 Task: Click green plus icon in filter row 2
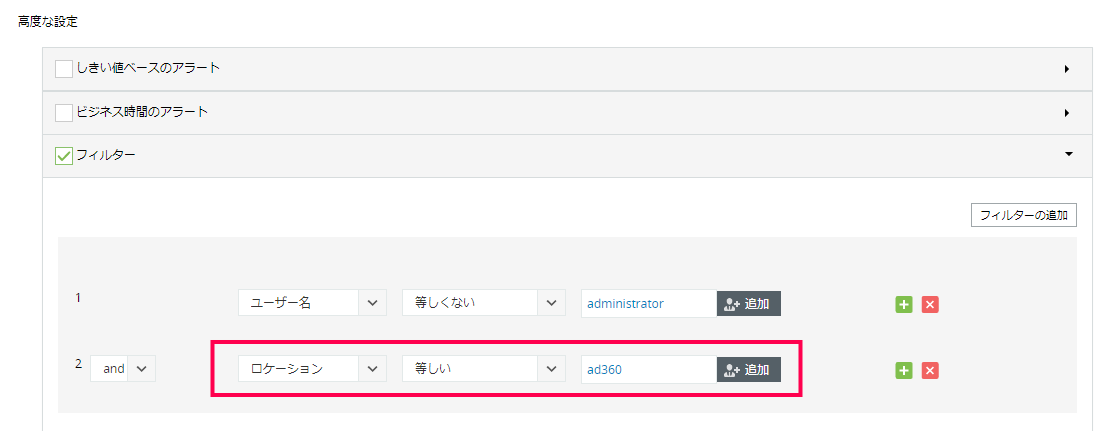click(x=903, y=370)
